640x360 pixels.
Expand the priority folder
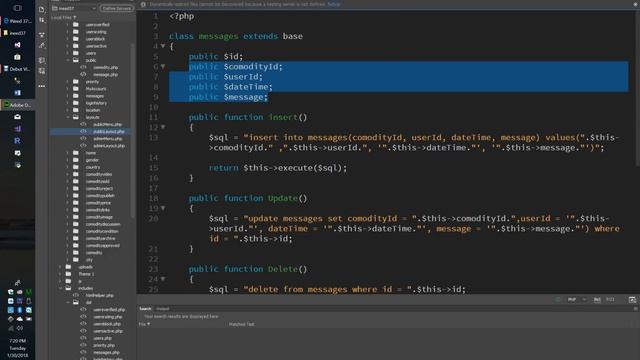[x=67, y=82]
